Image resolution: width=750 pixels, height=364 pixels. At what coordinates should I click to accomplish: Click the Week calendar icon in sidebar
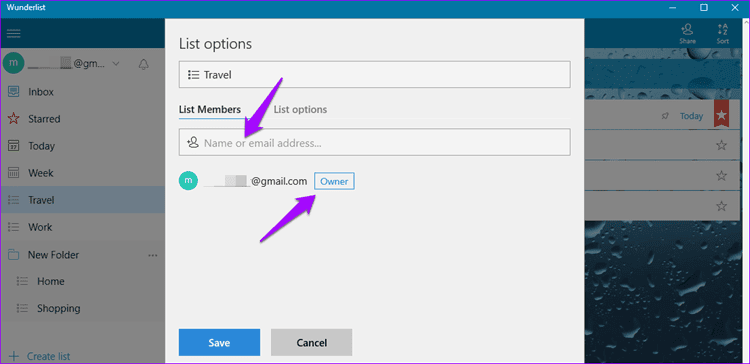point(13,173)
